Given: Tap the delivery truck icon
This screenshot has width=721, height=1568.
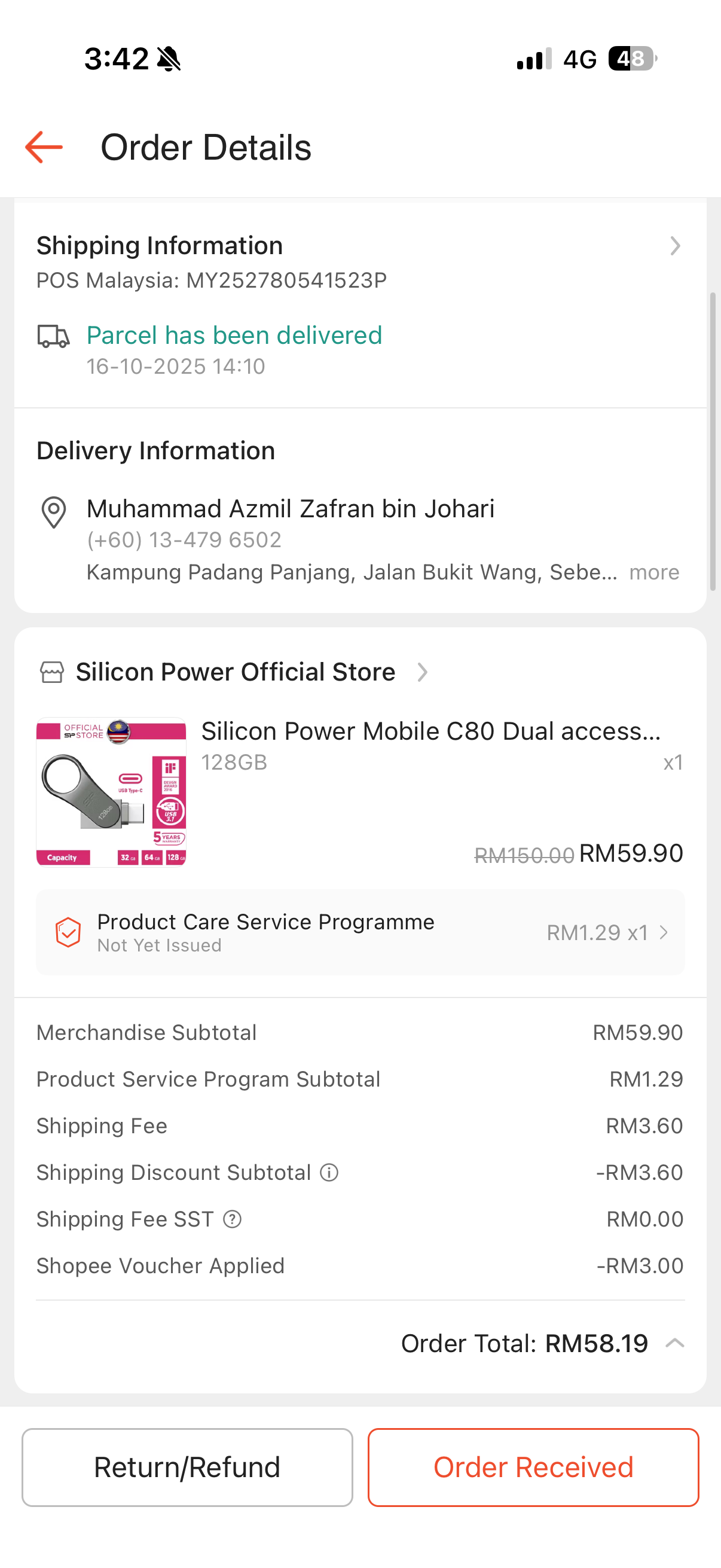Looking at the screenshot, I should tap(54, 336).
